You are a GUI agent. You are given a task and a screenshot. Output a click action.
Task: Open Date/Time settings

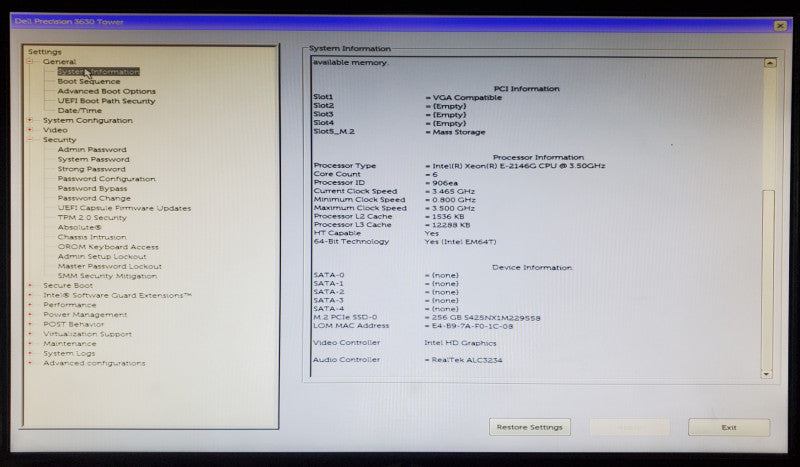[x=80, y=111]
